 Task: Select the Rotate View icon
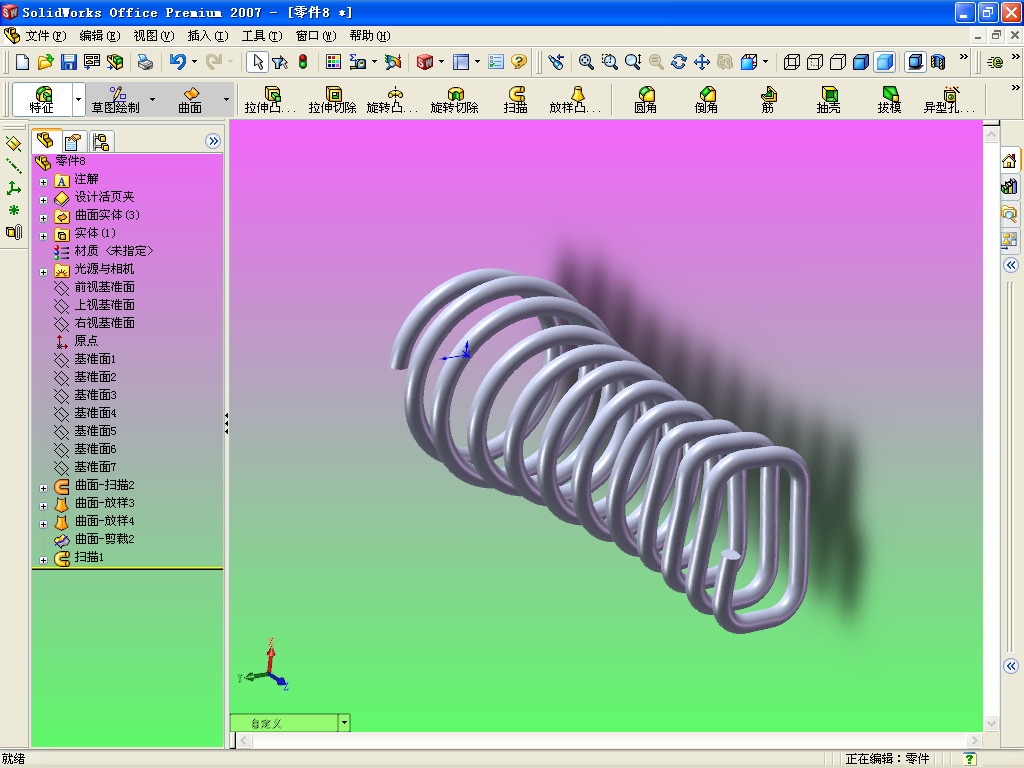[679, 62]
